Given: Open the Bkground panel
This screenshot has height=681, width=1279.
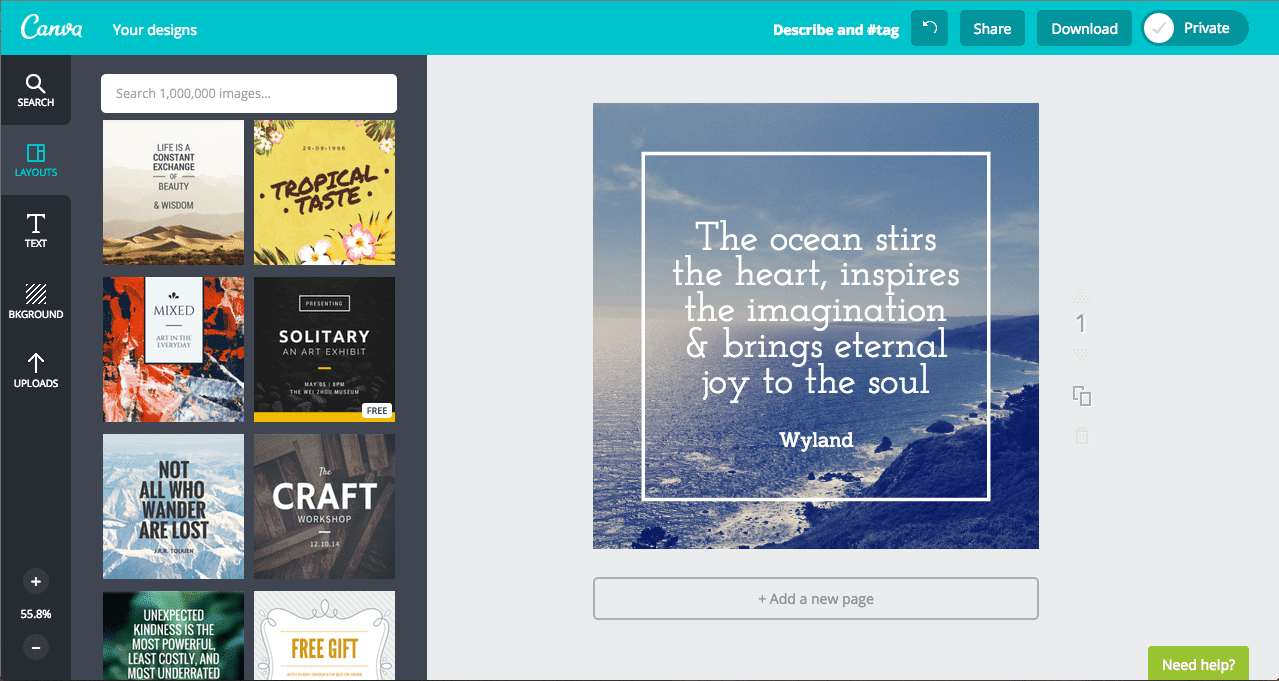Looking at the screenshot, I should [35, 300].
